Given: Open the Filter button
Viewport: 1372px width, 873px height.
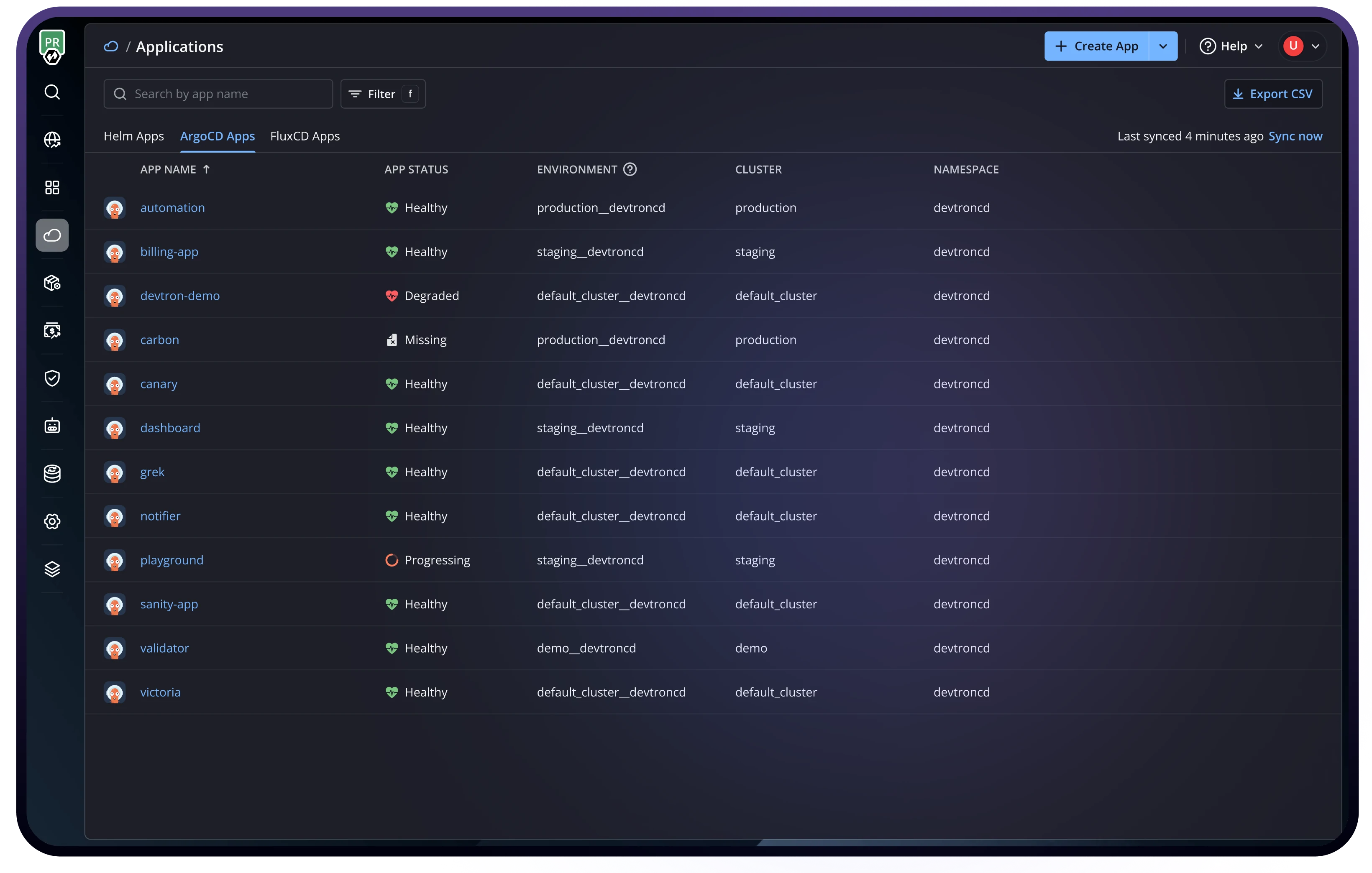Looking at the screenshot, I should click(382, 94).
